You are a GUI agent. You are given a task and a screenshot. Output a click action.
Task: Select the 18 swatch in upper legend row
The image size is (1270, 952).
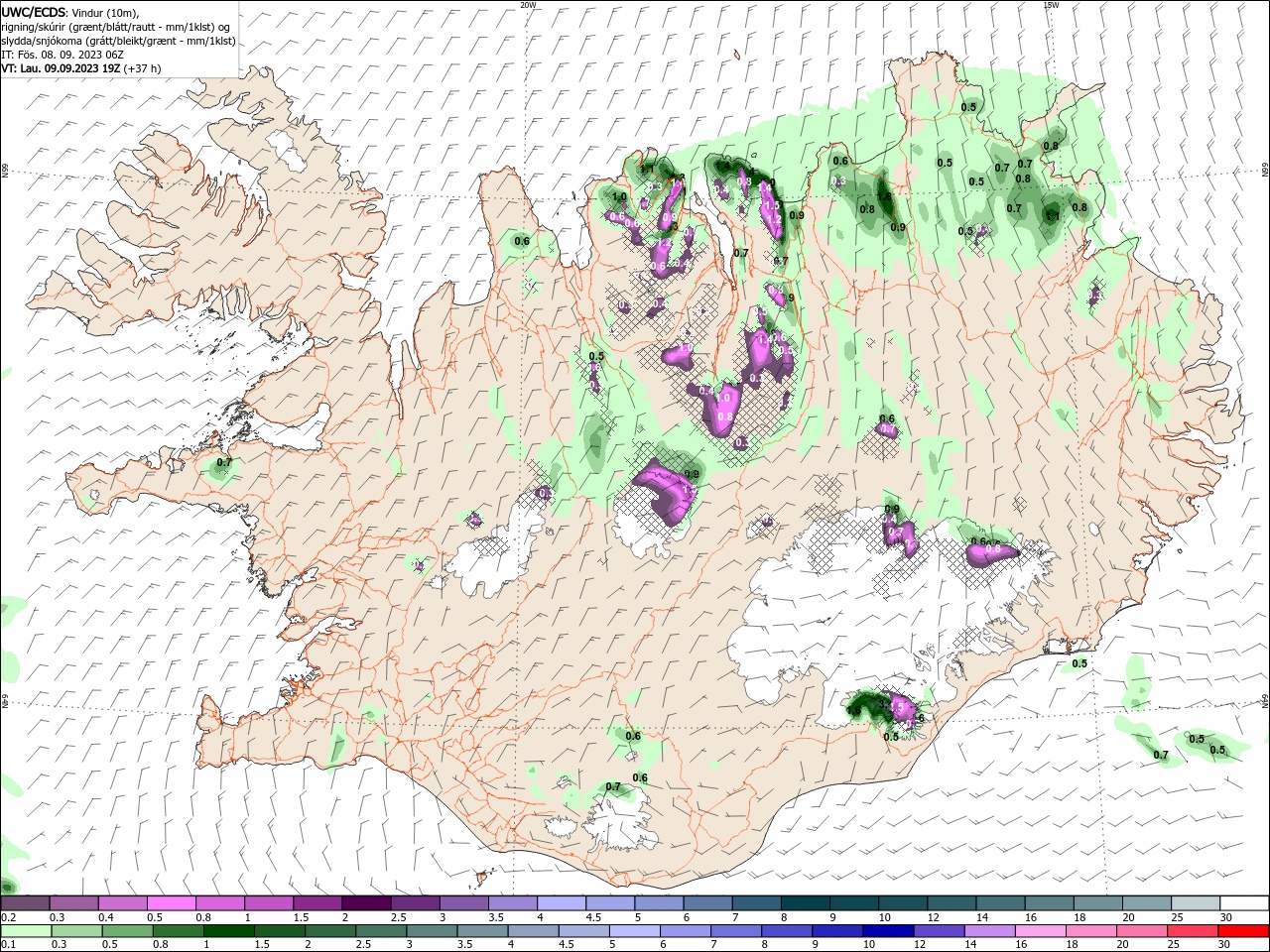1096,903
